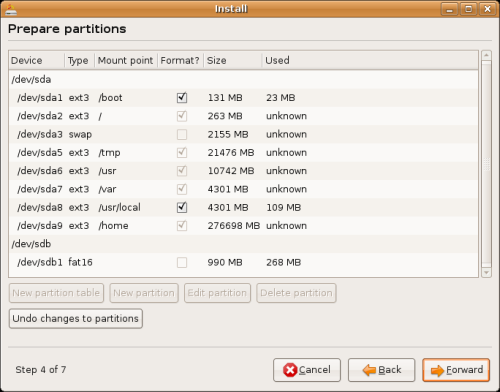Sort by Mount point column header
500x392 pixels.
coord(126,60)
